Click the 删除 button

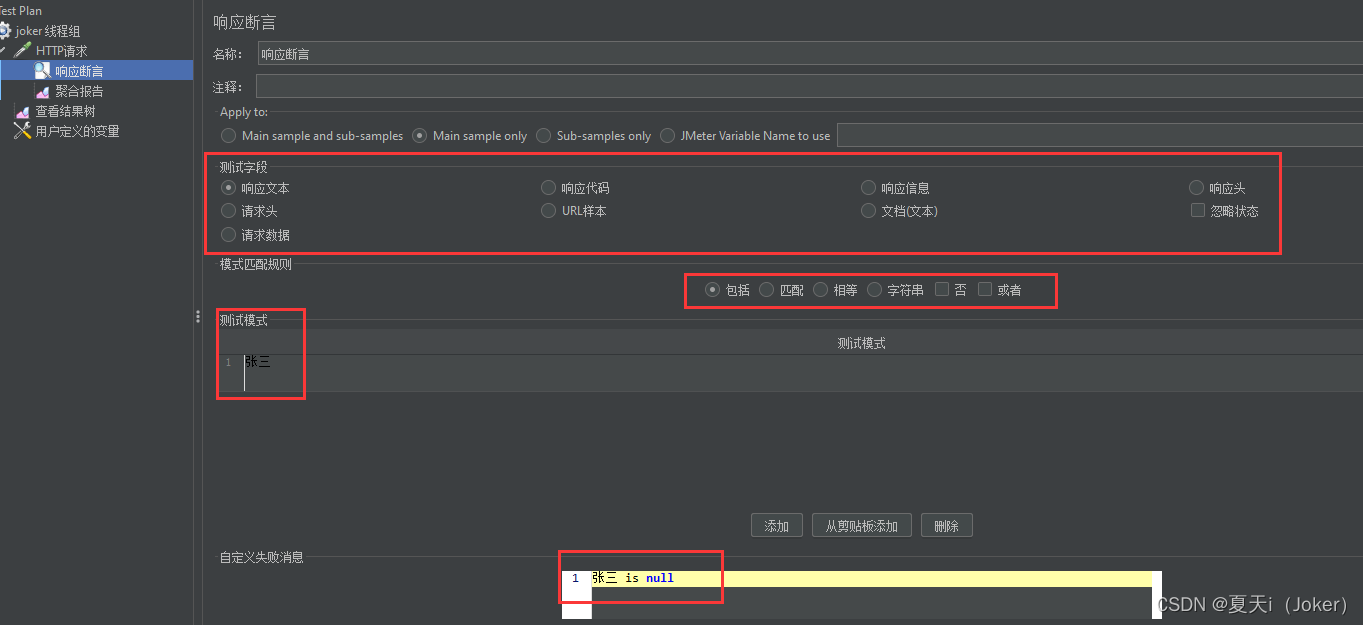(946, 524)
